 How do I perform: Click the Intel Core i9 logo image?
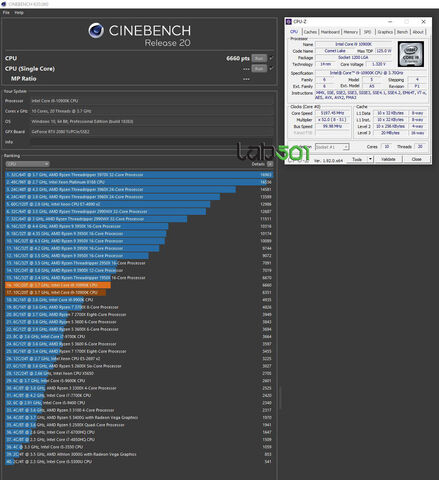pyautogui.click(x=411, y=54)
